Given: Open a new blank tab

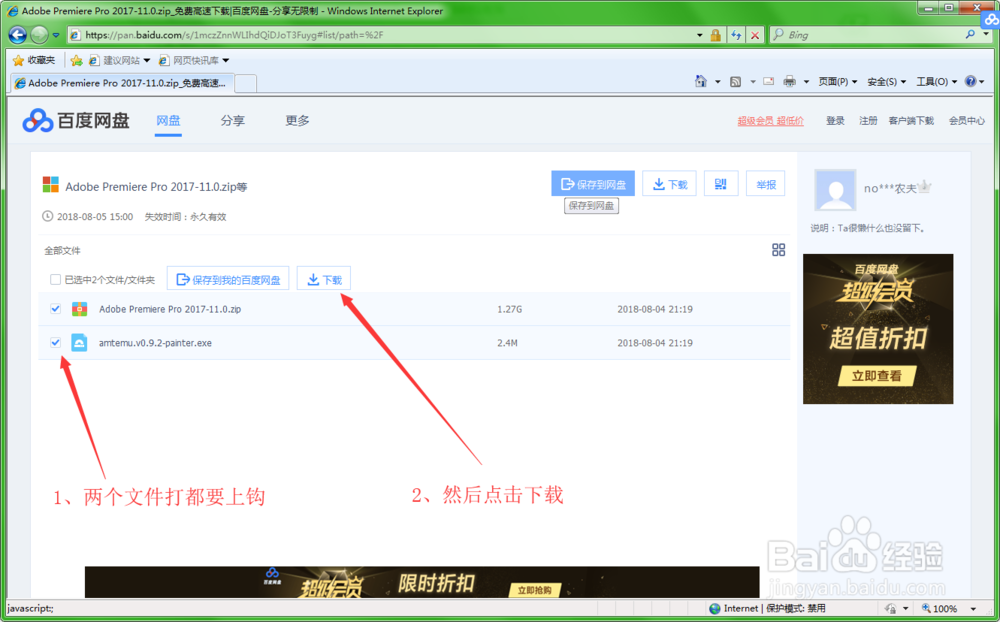Looking at the screenshot, I should tap(246, 84).
